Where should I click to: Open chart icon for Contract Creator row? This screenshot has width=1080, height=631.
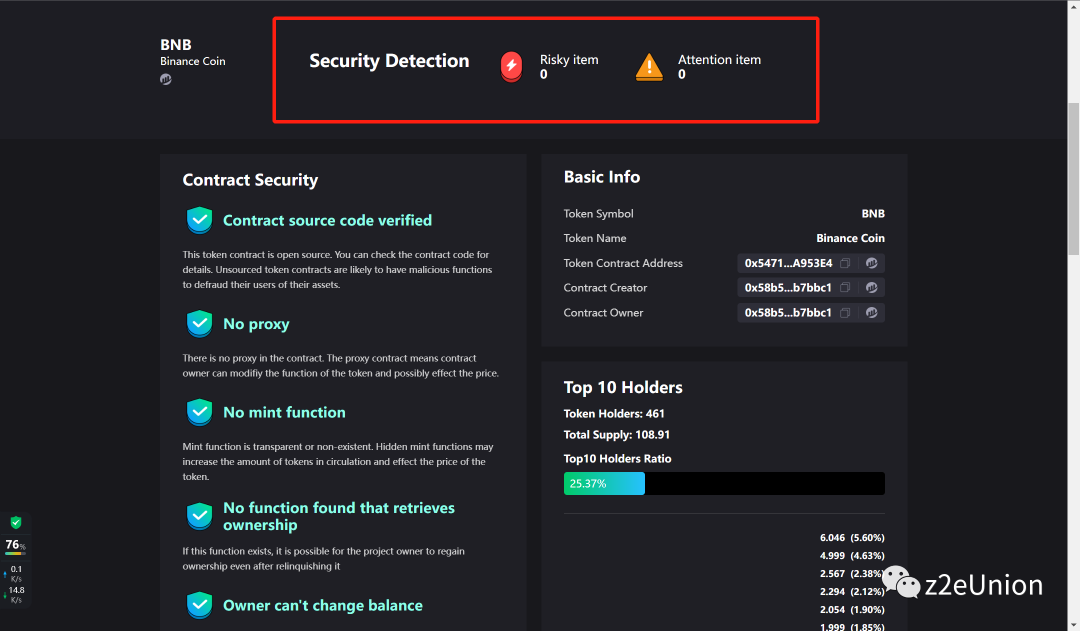pos(871,288)
